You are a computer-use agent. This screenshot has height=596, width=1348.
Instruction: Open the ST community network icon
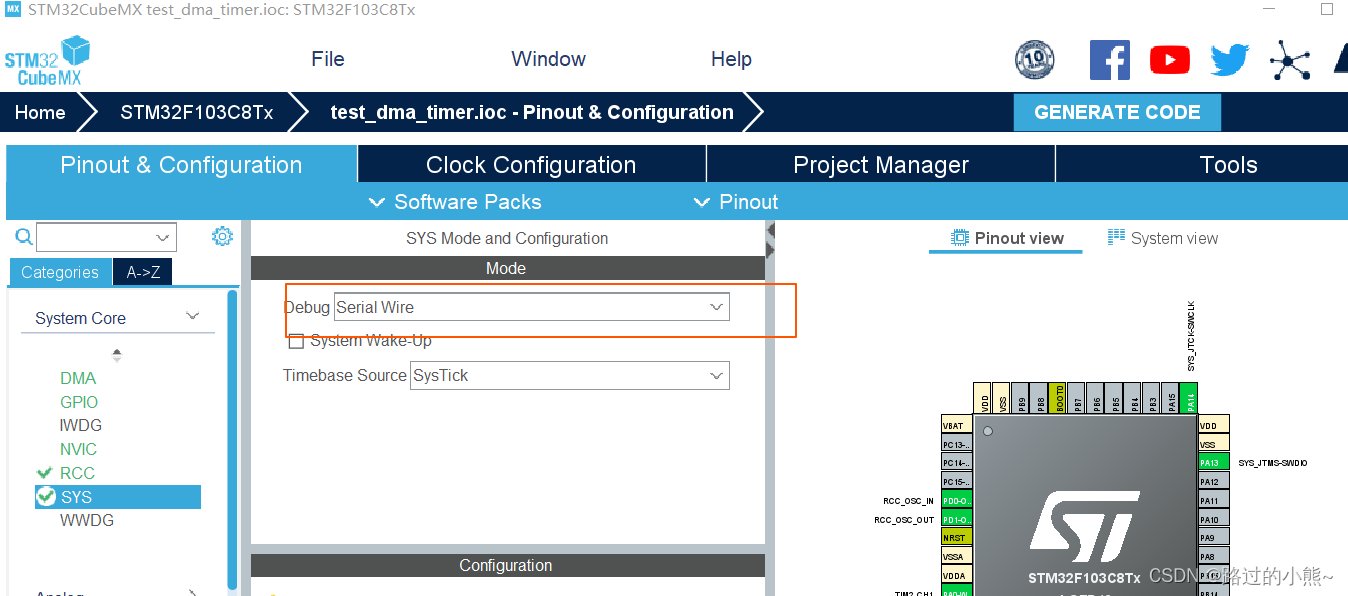click(1290, 60)
